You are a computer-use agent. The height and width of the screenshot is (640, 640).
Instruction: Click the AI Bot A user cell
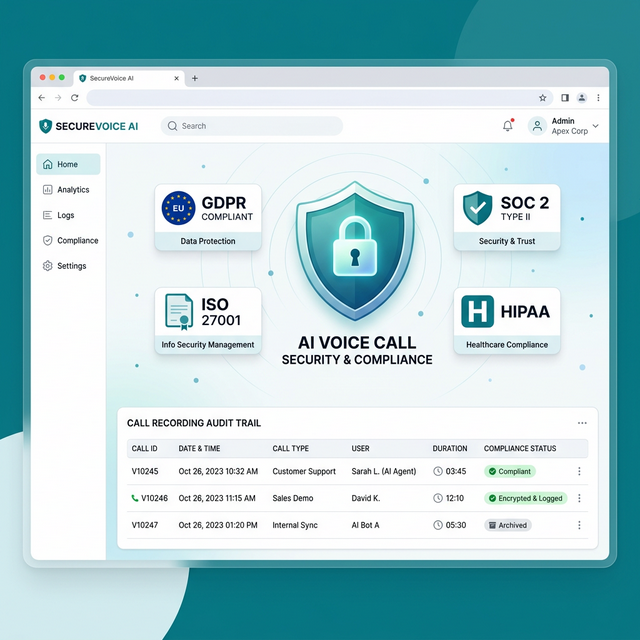[365, 525]
